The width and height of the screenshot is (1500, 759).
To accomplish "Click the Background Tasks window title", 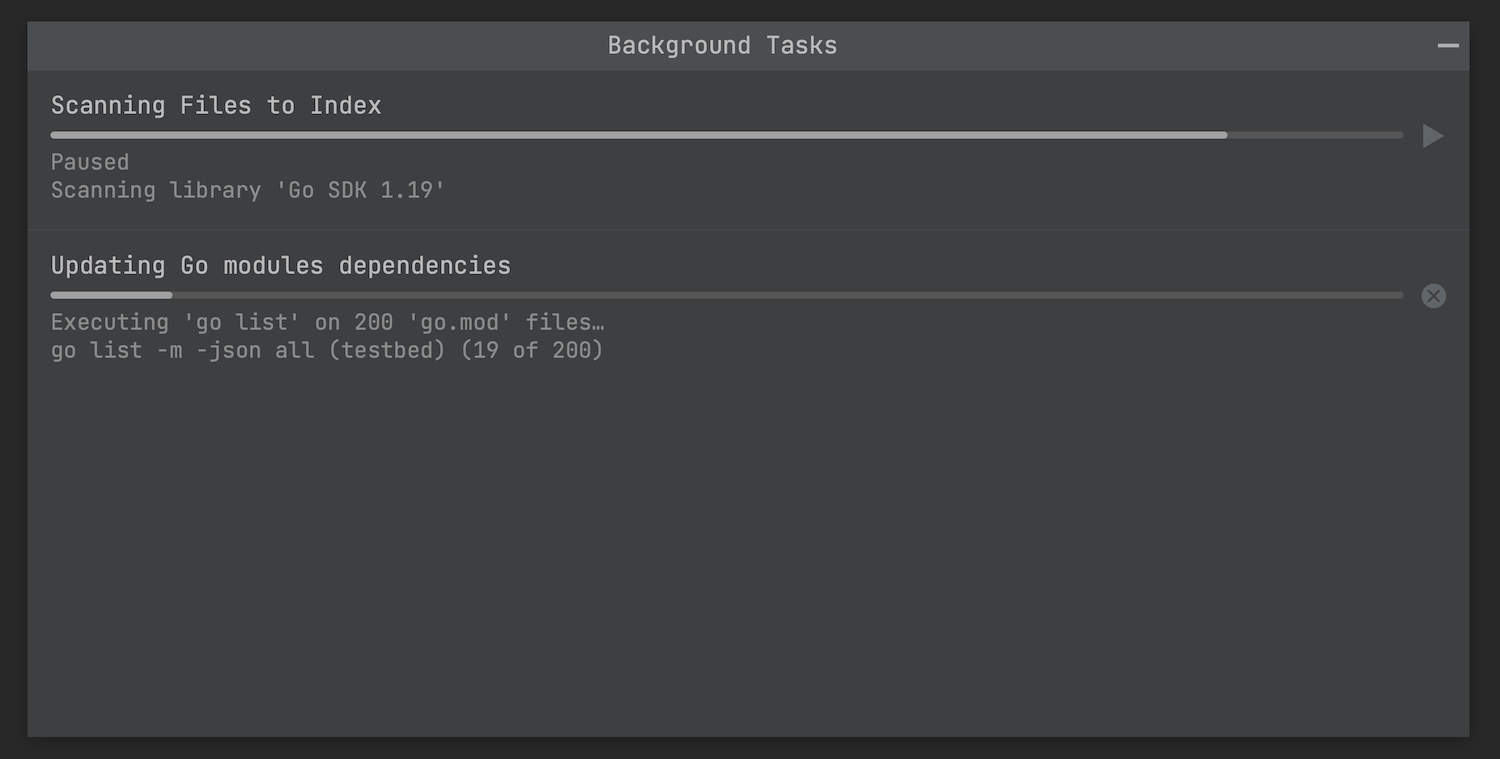I will point(722,46).
